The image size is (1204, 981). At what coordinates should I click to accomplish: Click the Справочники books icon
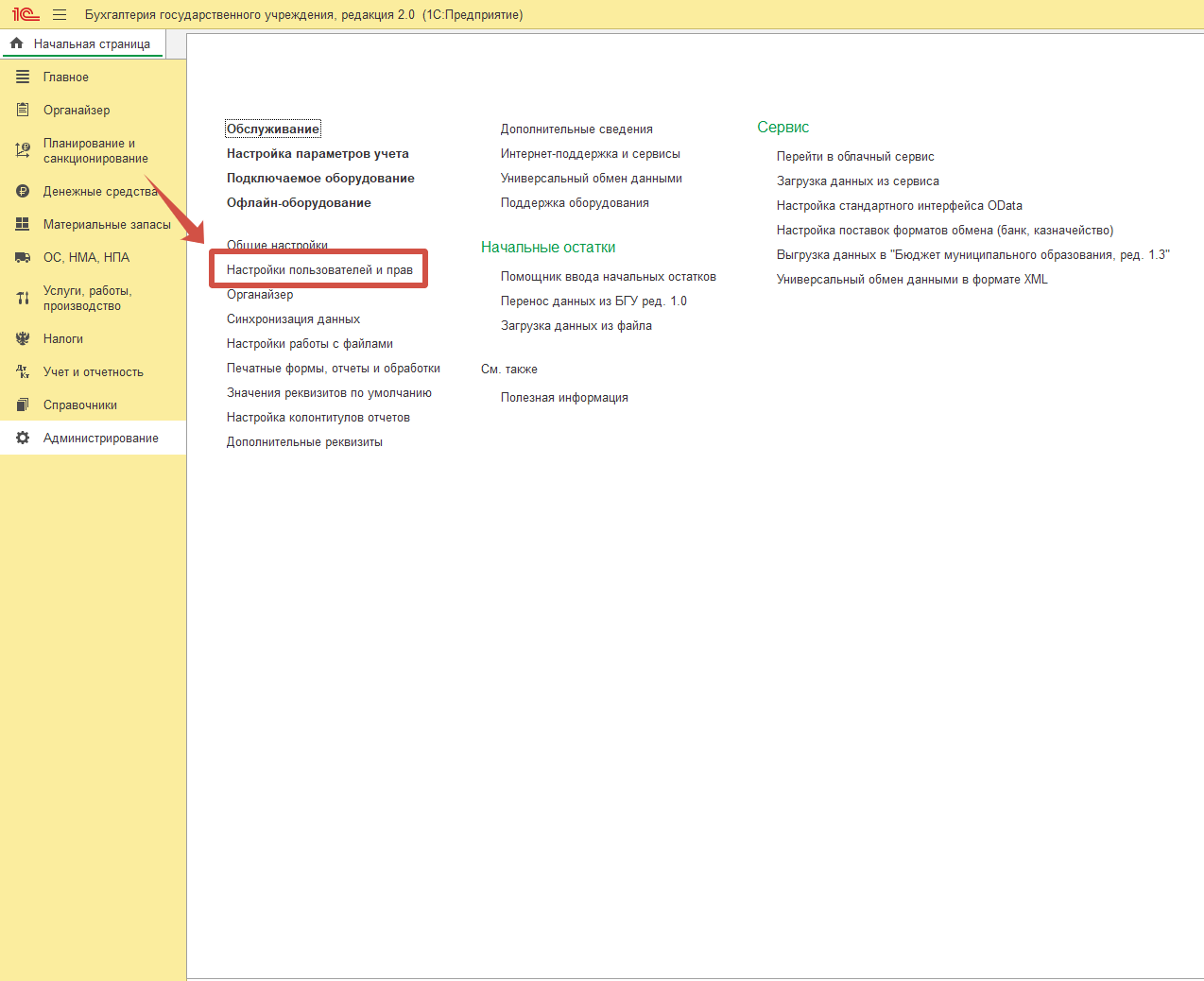tap(23, 404)
